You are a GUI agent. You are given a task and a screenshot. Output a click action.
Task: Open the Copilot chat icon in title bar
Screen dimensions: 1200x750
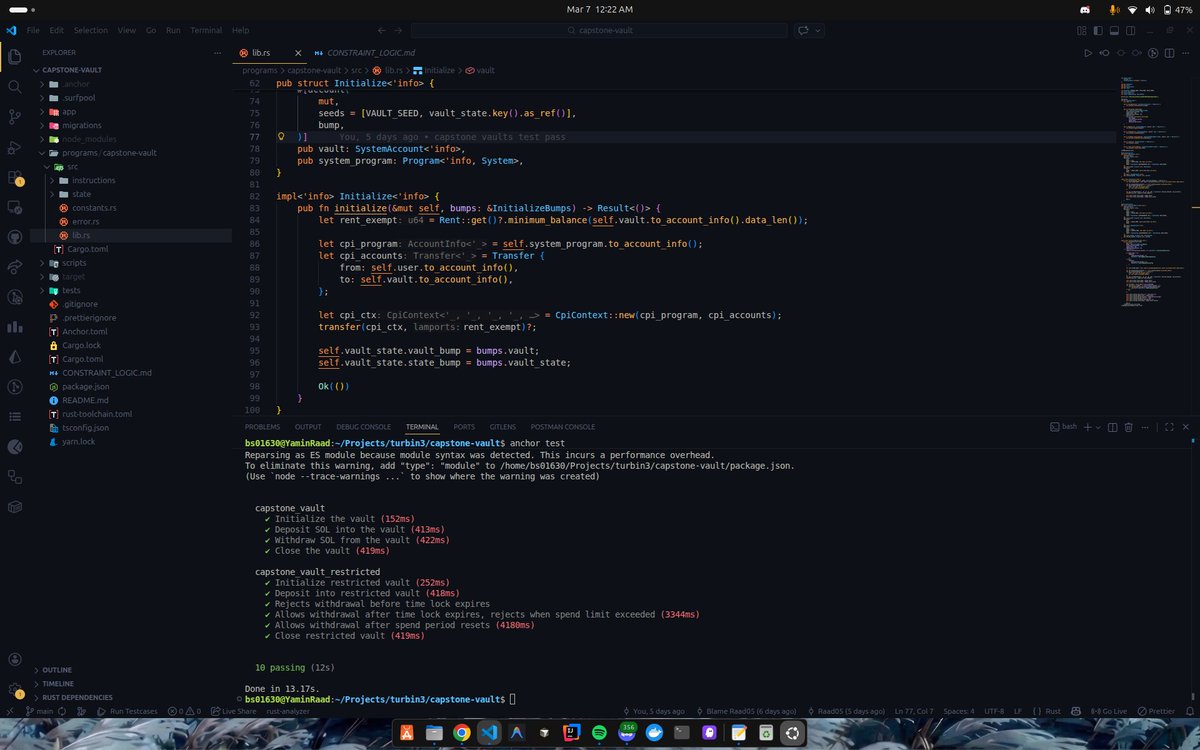[802, 31]
